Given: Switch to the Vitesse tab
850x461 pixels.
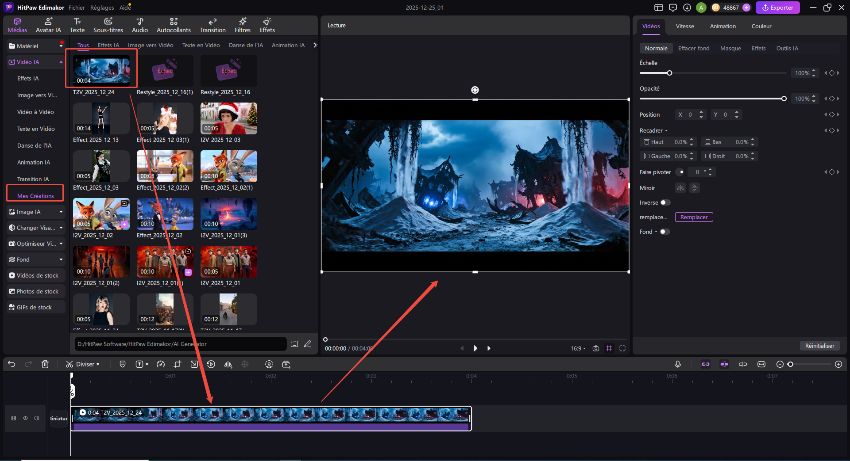Looking at the screenshot, I should point(685,25).
